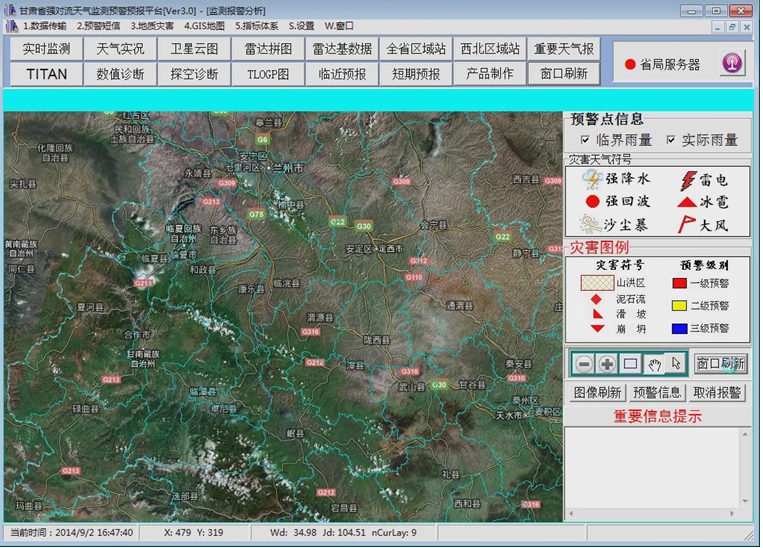The height and width of the screenshot is (548, 763).
Task: Click the 实时监测 button
Action: coord(46,49)
